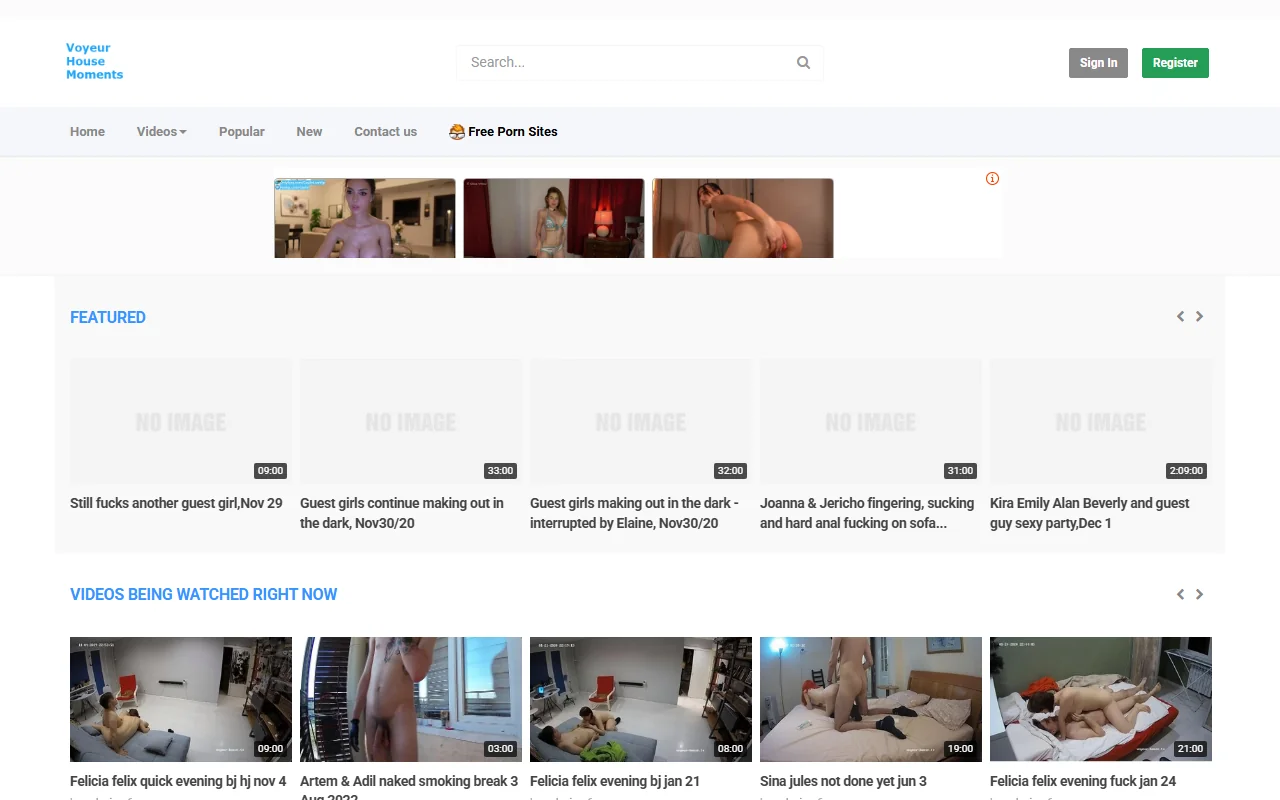This screenshot has height=800, width=1280.
Task: Visit the Contact us page
Action: [x=385, y=131]
